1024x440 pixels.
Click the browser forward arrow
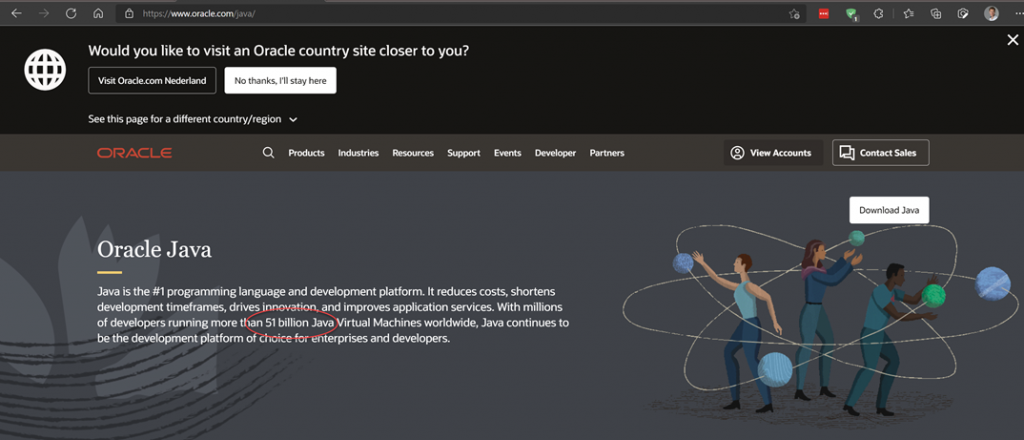coord(44,13)
